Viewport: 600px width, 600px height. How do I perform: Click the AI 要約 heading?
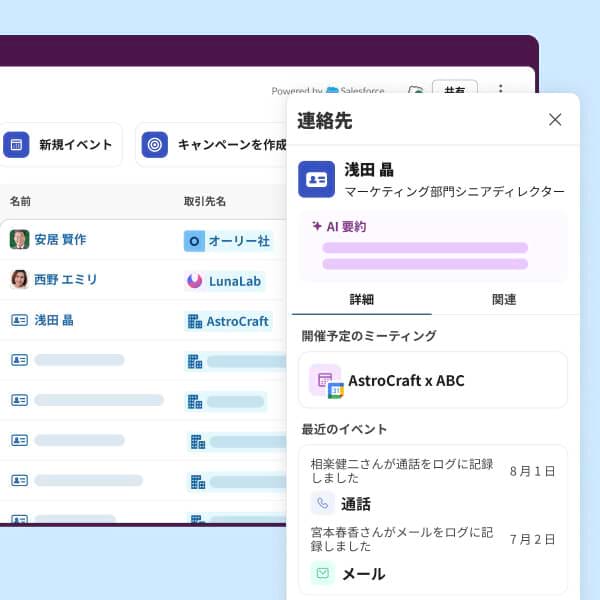(x=346, y=227)
